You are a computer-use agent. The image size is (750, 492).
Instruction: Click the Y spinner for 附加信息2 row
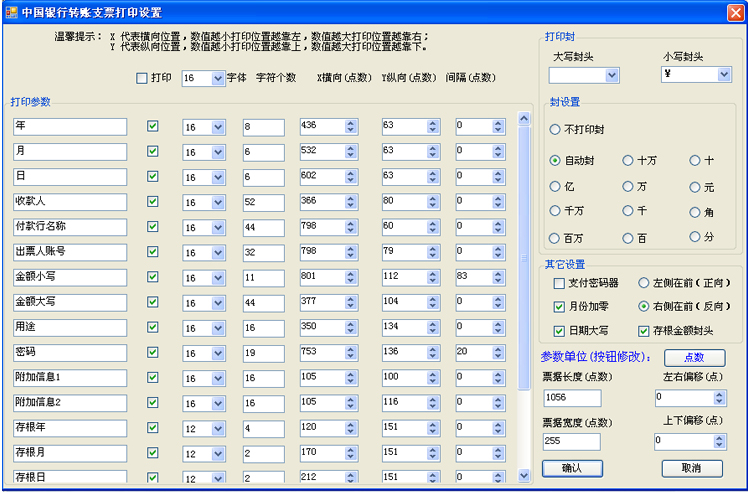[x=433, y=403]
